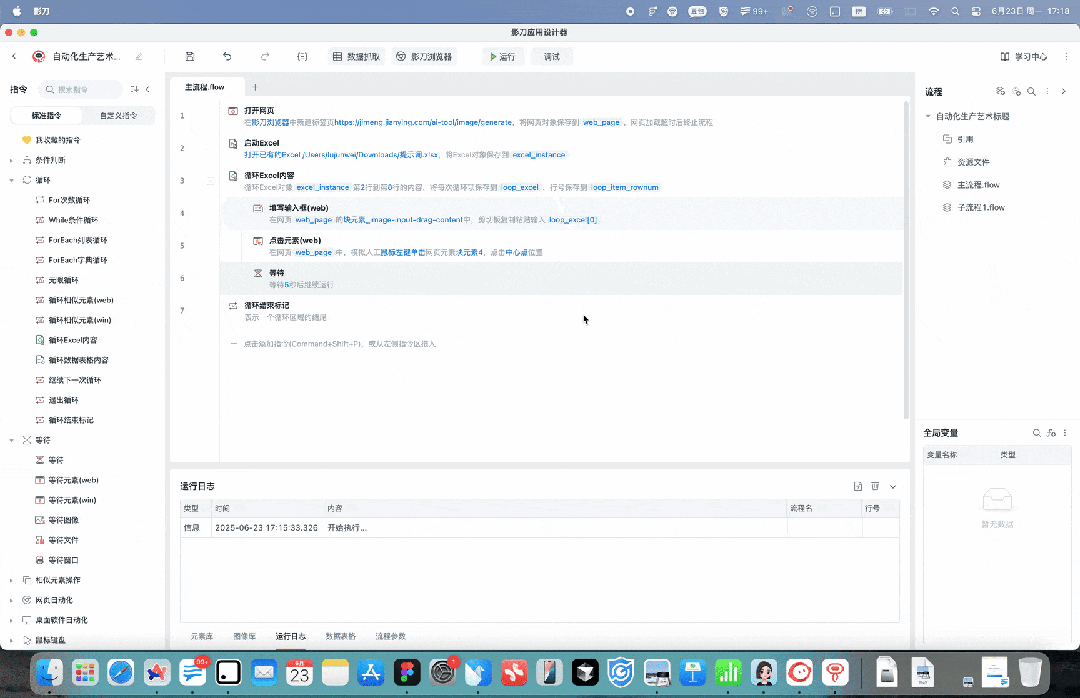Click the 运行 button
This screenshot has width=1080, height=698.
(x=503, y=57)
